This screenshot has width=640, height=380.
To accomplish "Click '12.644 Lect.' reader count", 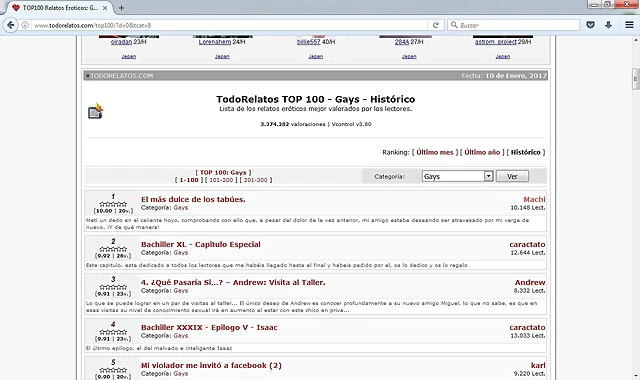I will pos(527,253).
